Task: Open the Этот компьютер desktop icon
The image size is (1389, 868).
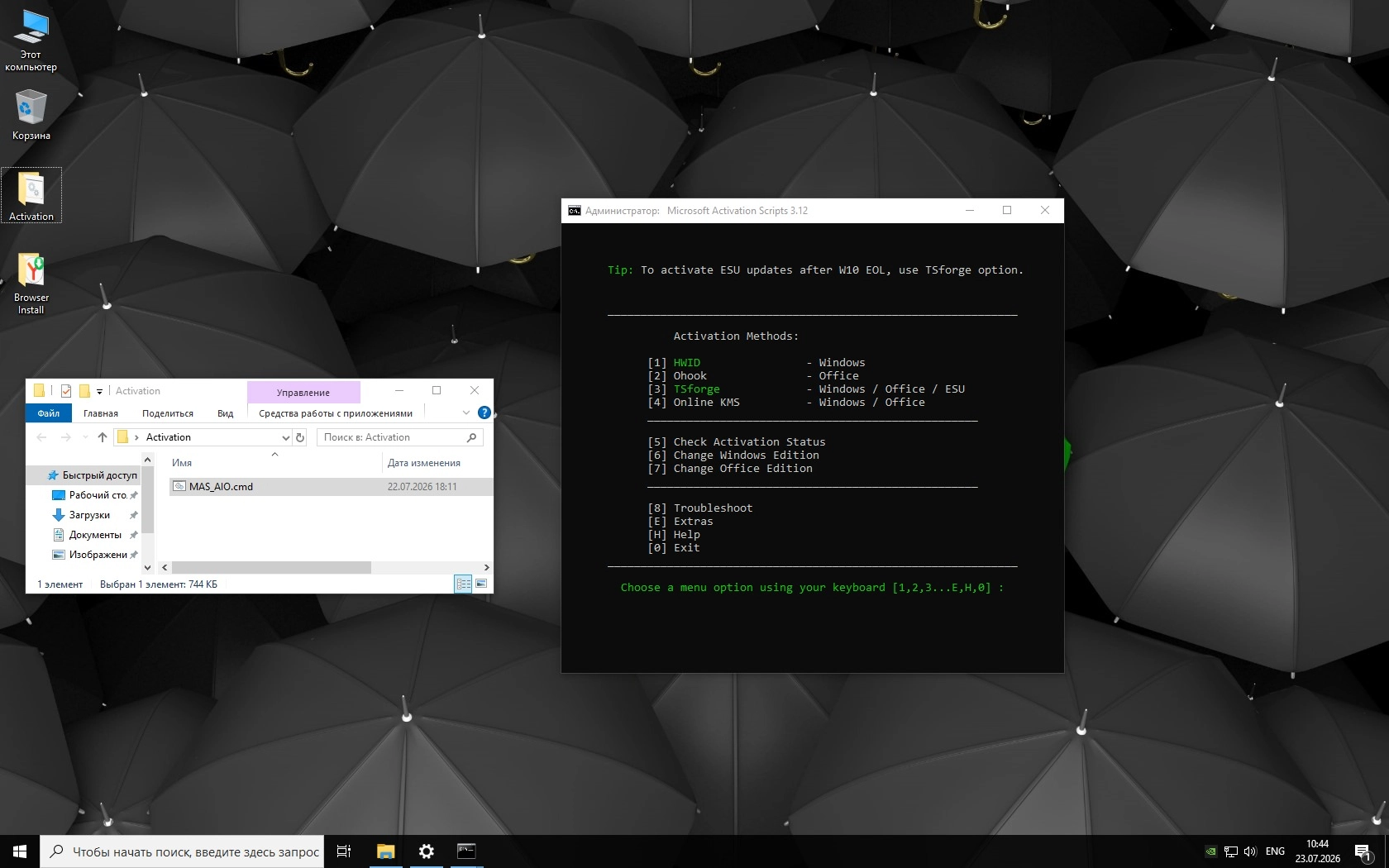Action: pos(31,41)
